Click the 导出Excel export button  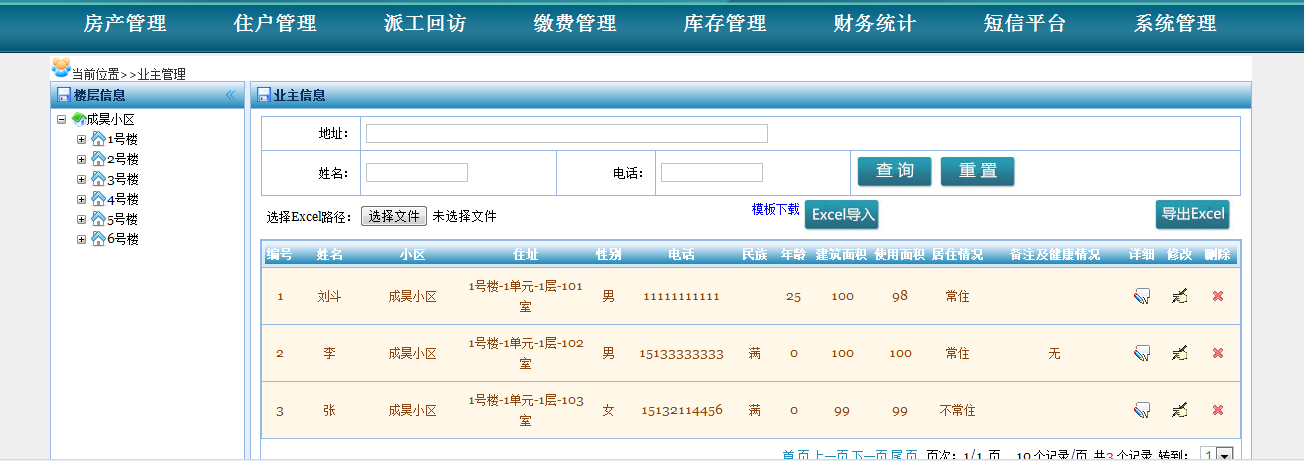click(1192, 214)
